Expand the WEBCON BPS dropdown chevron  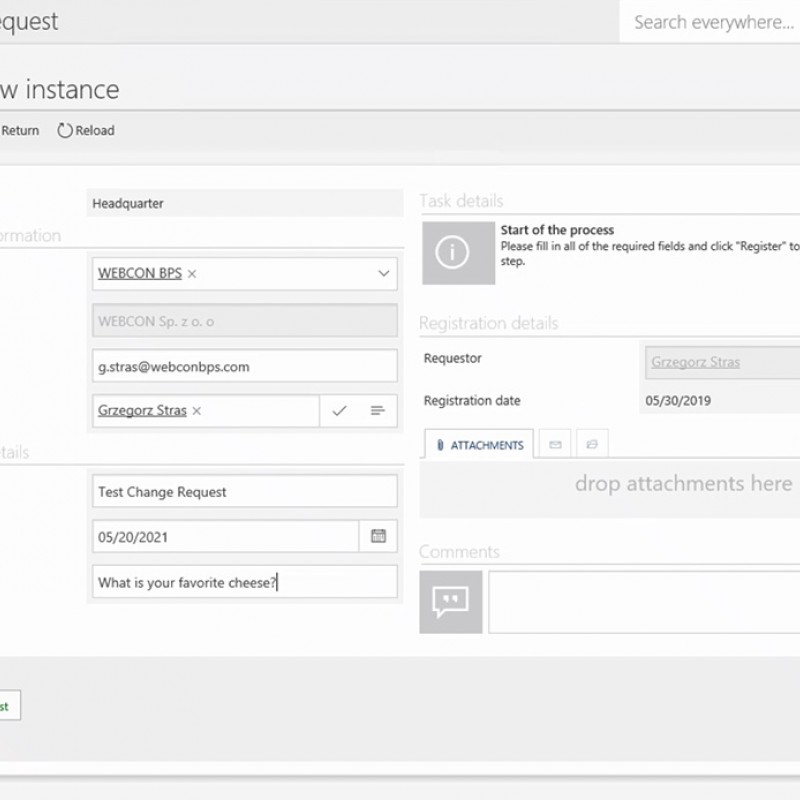(x=383, y=273)
